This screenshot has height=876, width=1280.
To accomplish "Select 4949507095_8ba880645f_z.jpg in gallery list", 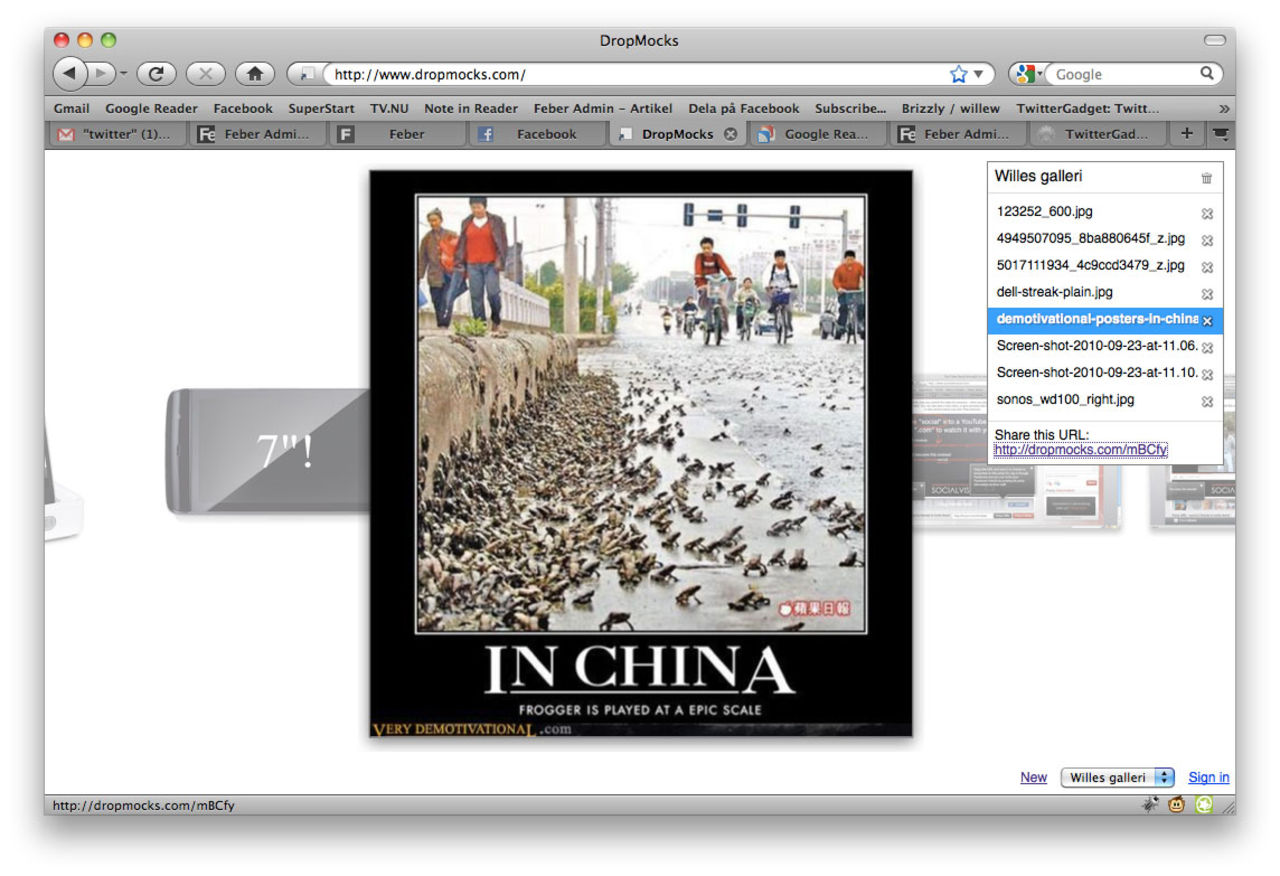I will [1090, 239].
